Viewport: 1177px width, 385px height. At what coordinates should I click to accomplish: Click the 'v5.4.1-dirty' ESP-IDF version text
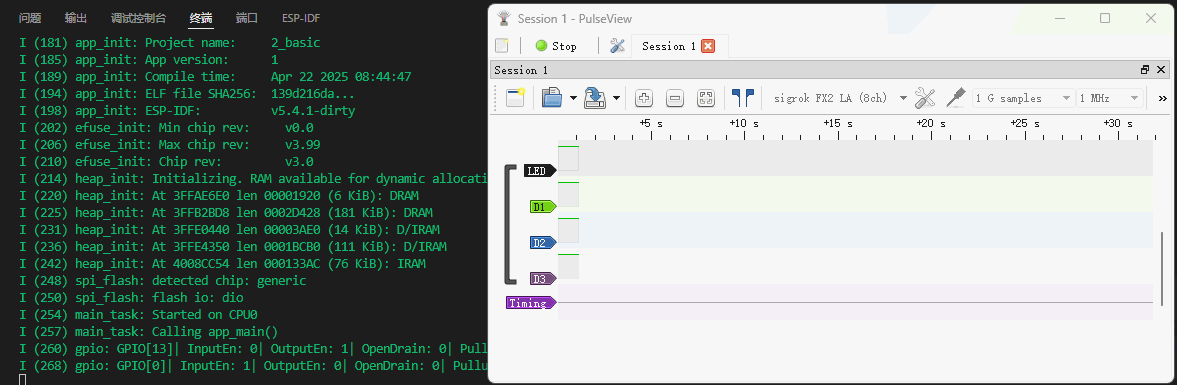(x=313, y=110)
